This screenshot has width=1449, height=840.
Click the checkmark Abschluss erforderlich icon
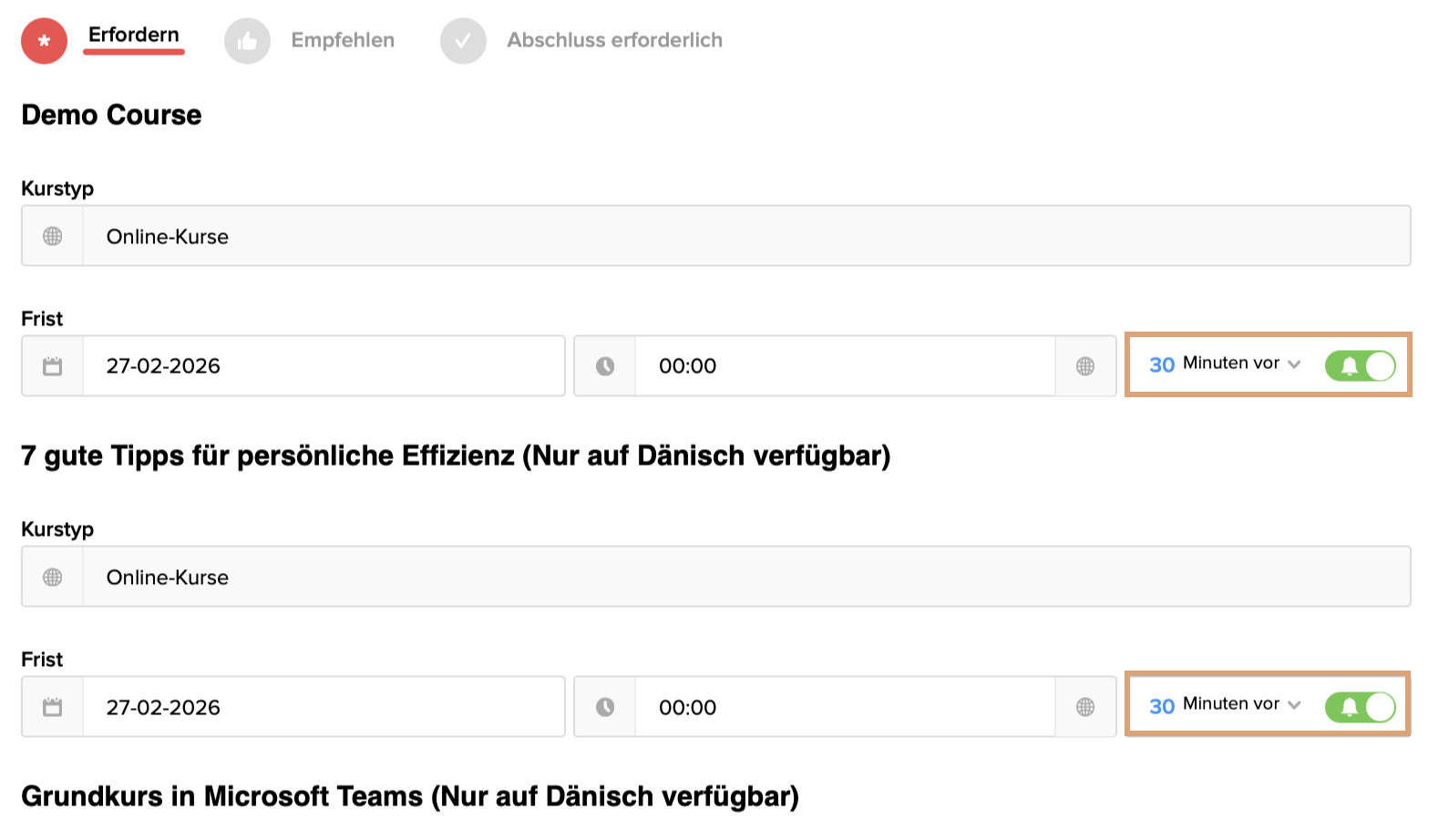[463, 41]
